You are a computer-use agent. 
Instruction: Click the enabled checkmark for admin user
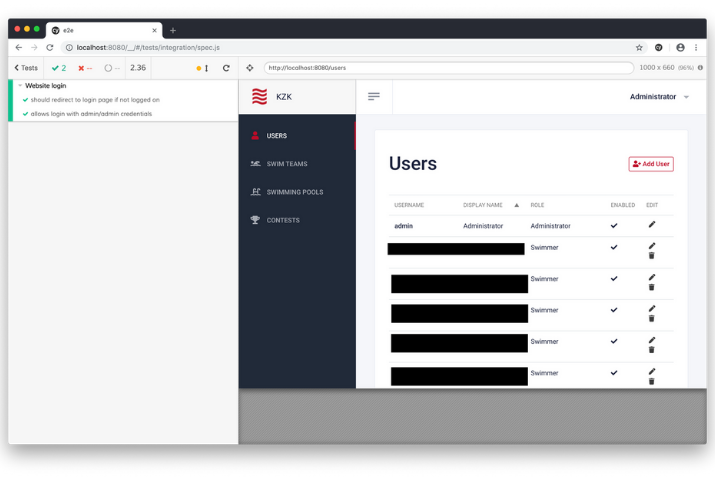click(614, 225)
